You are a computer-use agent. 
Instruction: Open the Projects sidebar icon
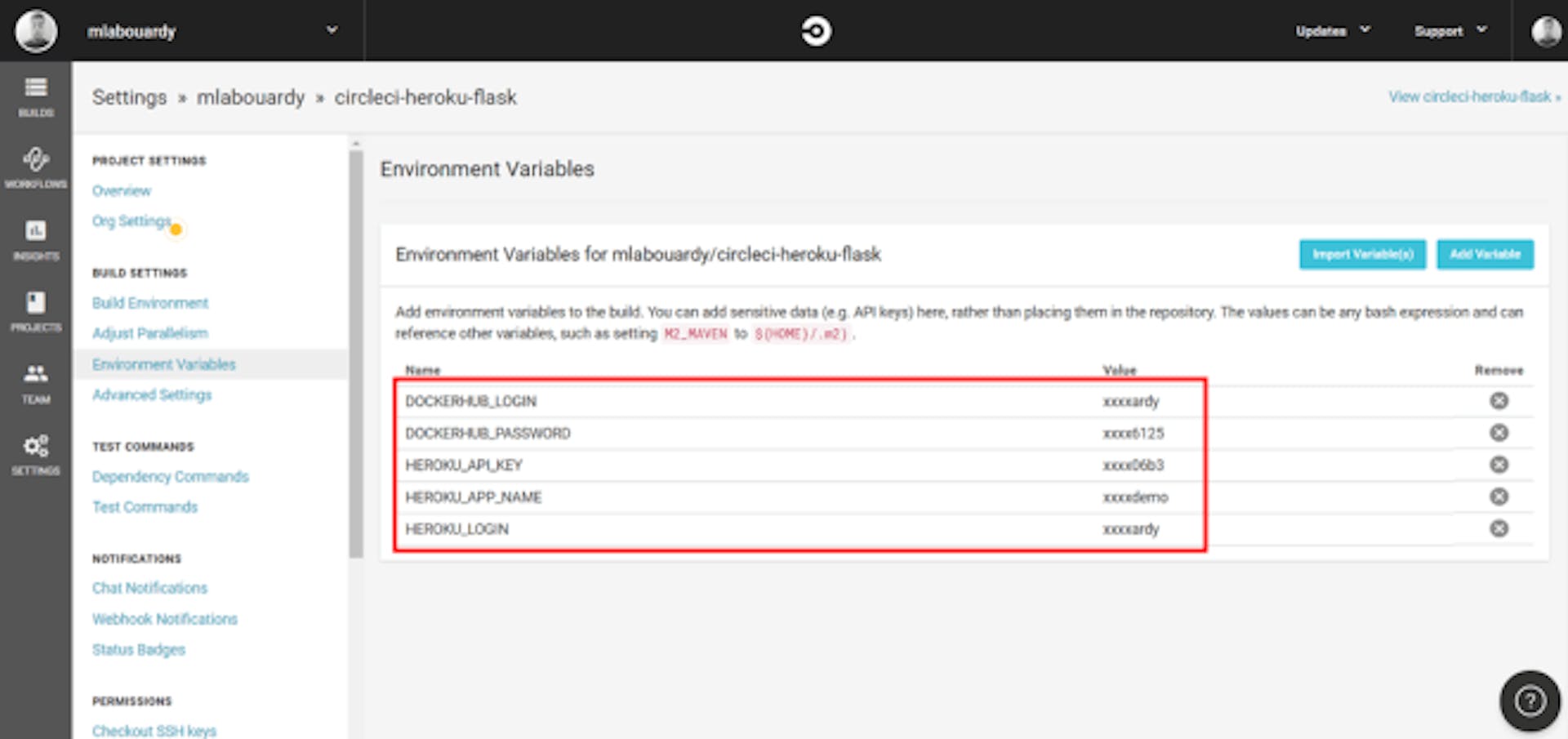(x=36, y=312)
